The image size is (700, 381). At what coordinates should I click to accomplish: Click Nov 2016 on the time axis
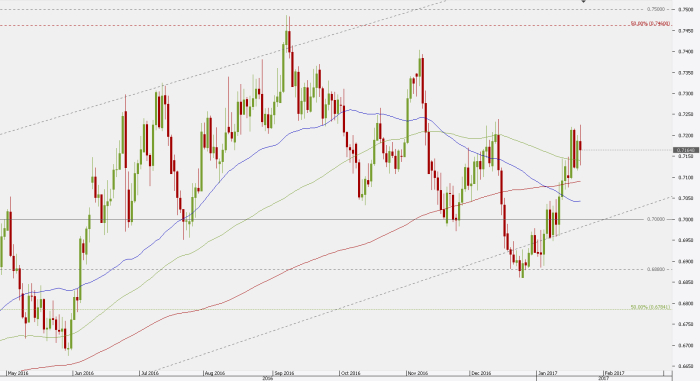pyautogui.click(x=418, y=373)
